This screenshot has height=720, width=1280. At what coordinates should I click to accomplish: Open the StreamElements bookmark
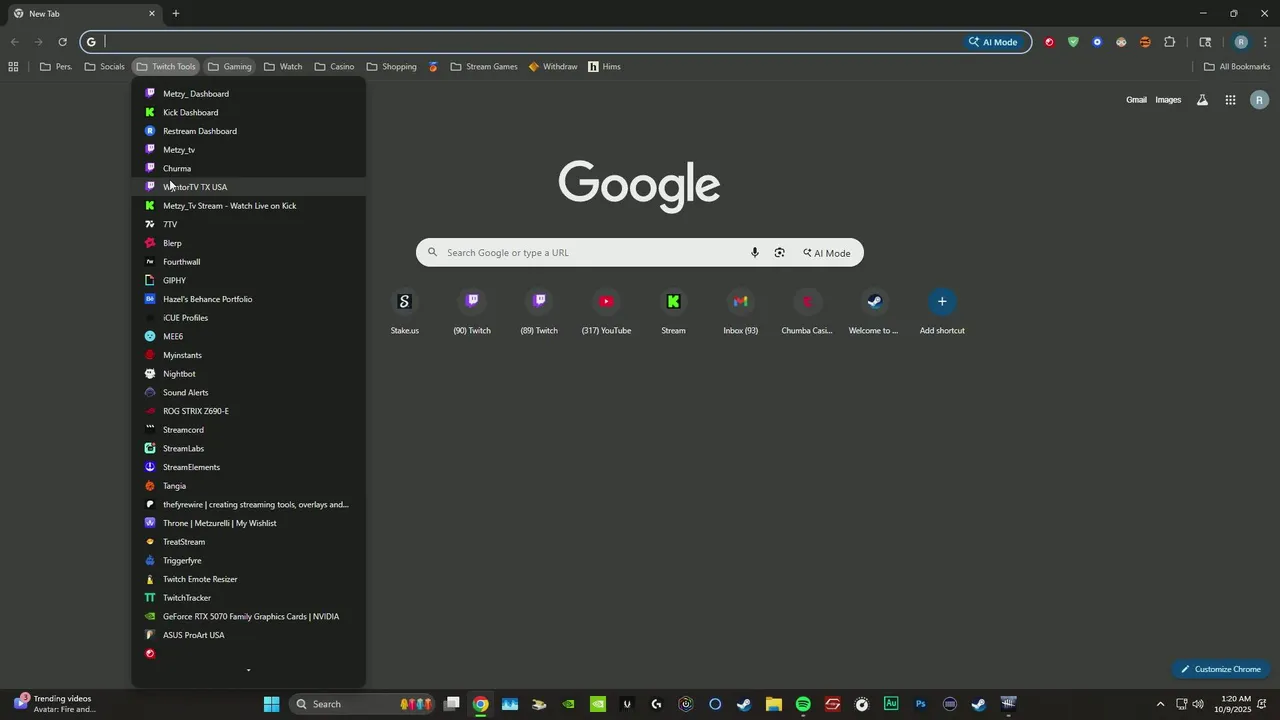coord(248,467)
